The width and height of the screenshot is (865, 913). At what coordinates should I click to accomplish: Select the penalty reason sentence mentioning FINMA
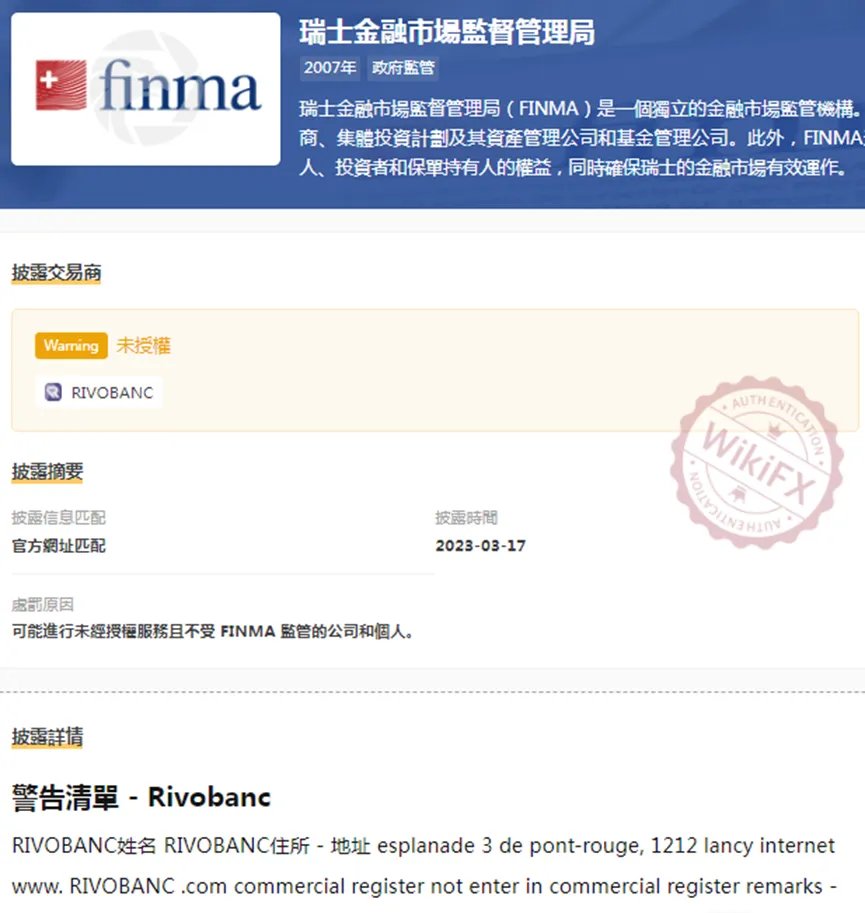213,631
